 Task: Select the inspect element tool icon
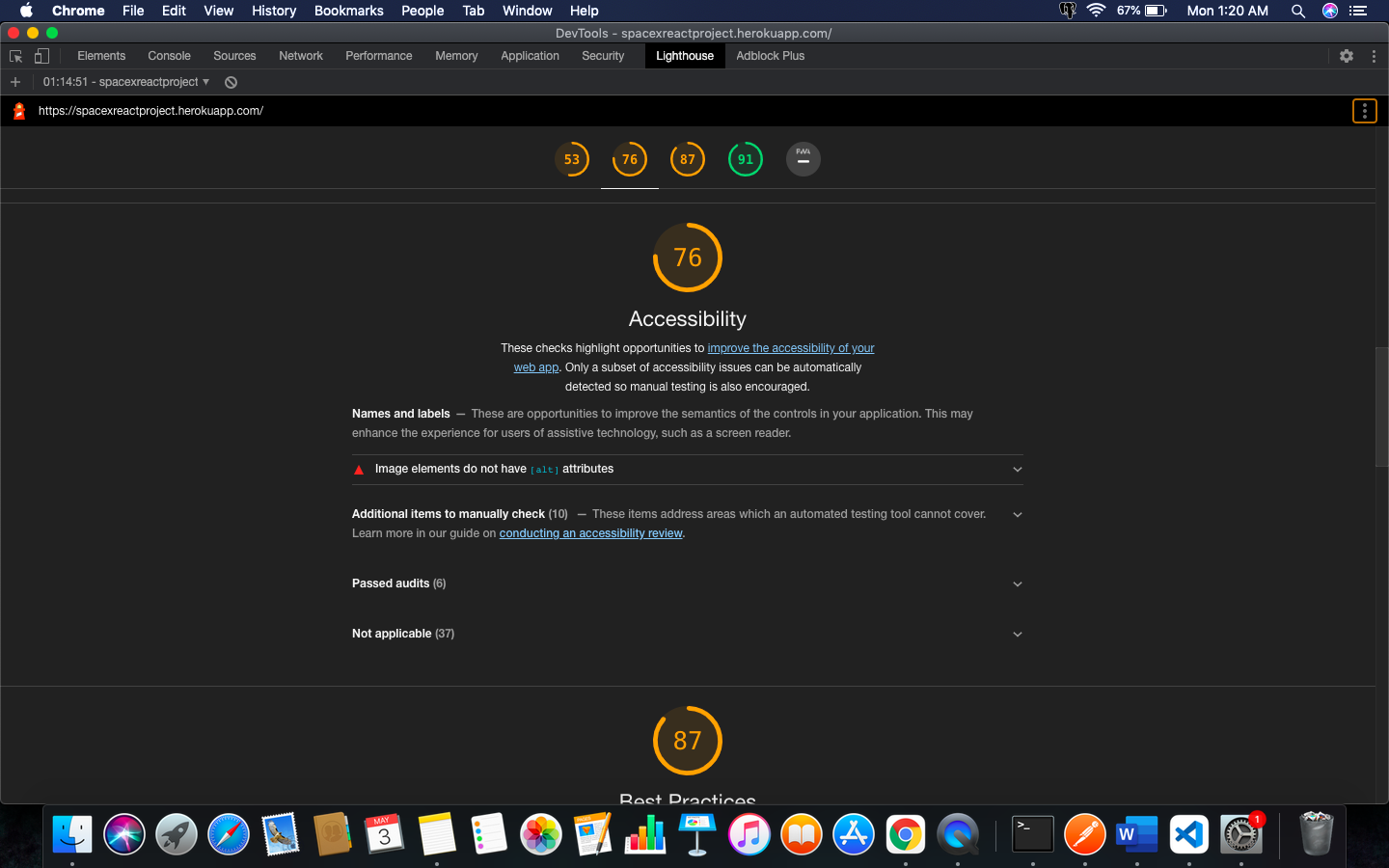tap(15, 56)
